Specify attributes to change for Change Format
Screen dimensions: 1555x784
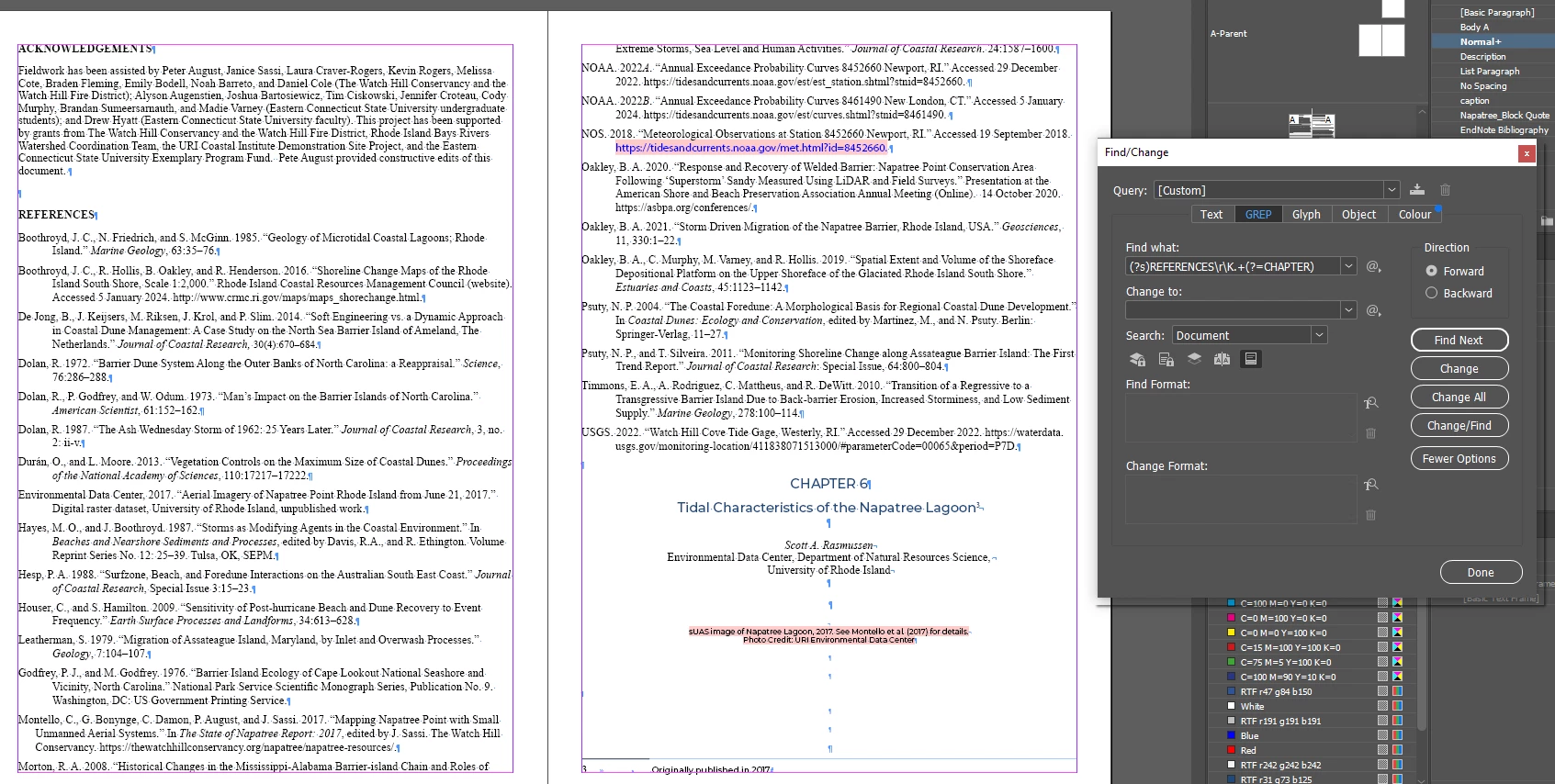[1370, 485]
